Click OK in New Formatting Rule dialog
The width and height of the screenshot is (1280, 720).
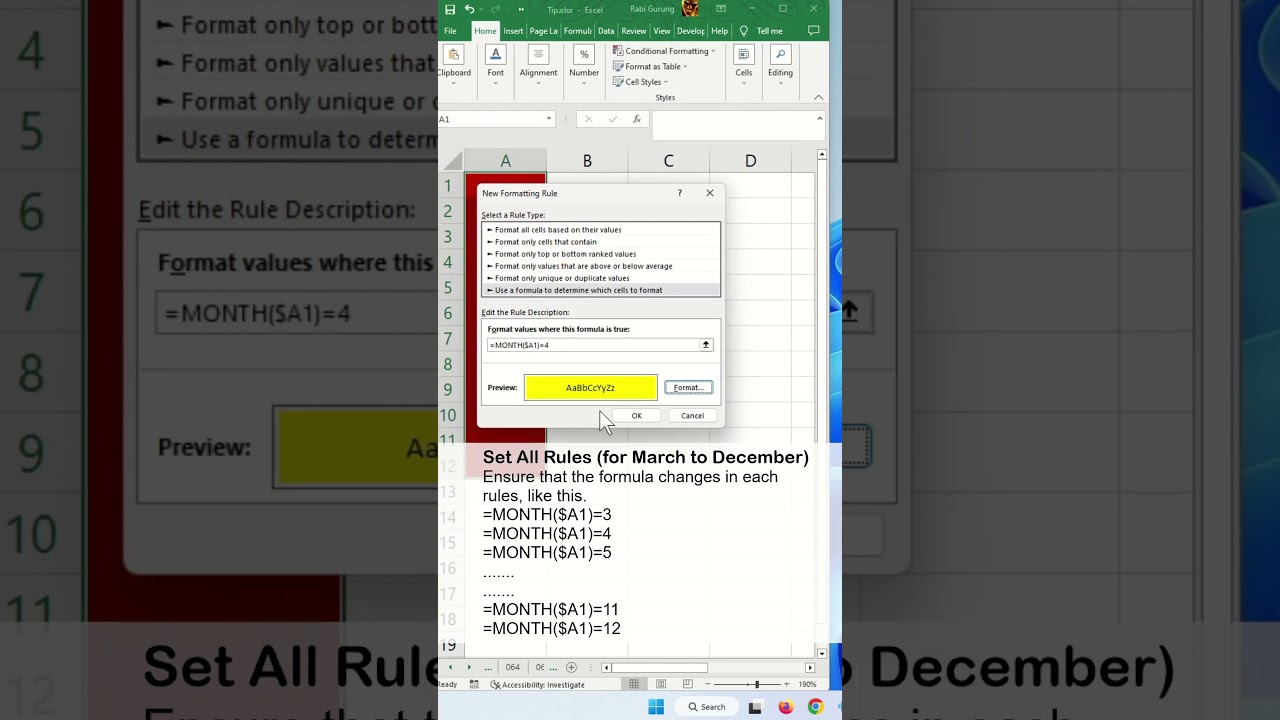point(636,416)
